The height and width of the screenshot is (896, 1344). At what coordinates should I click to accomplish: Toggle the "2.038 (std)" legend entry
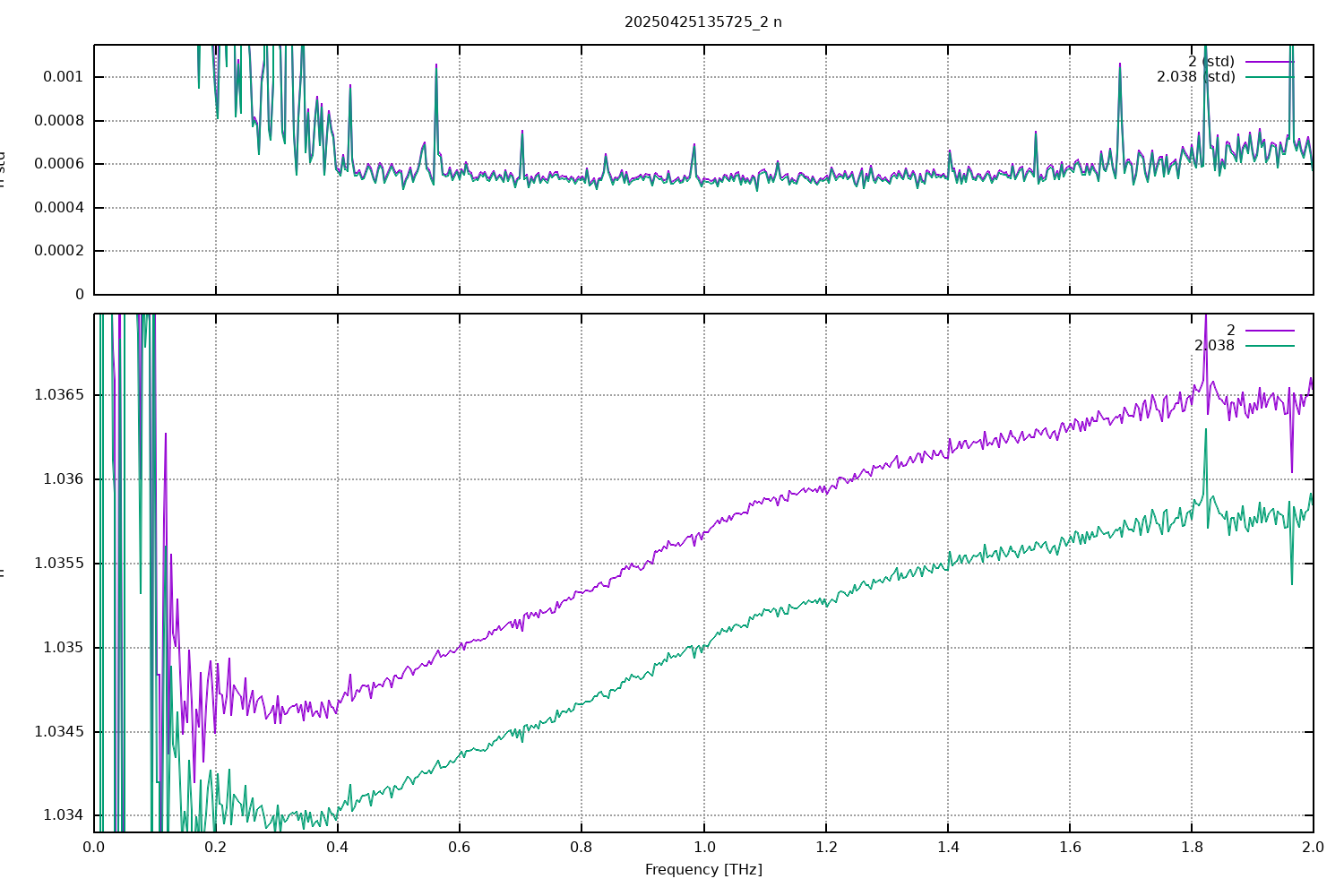[1195, 77]
